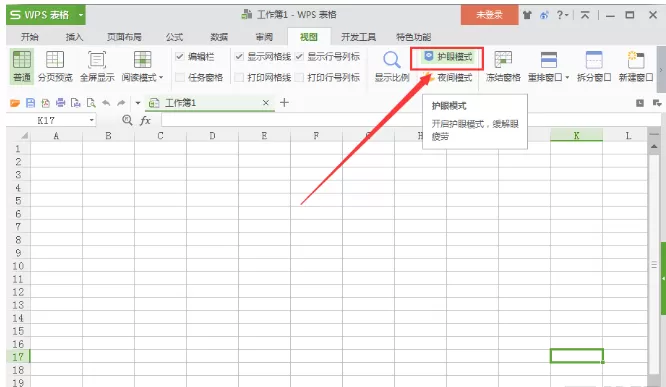666x387 pixels.
Task: Open the Home (开始) tab
Action: [30, 37]
